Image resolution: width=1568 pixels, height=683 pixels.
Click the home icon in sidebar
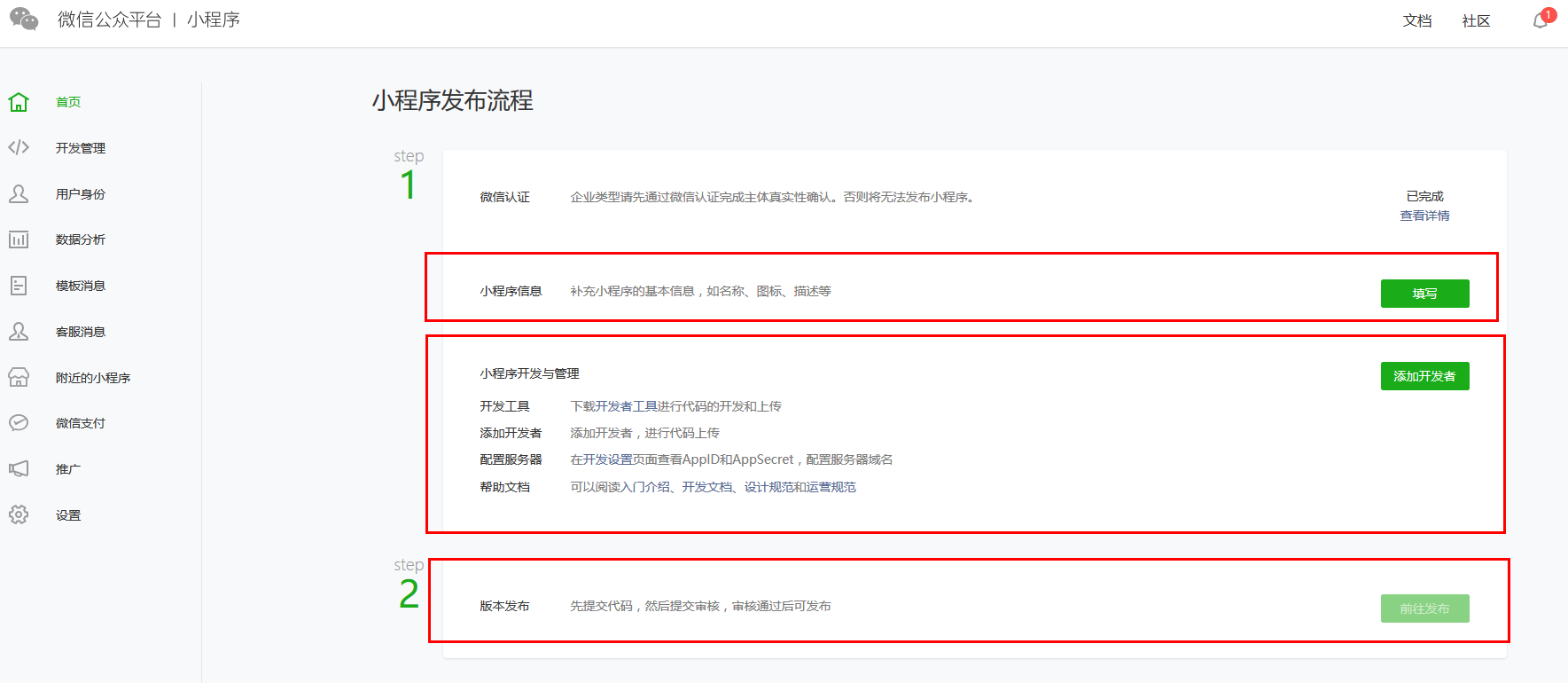coord(19,102)
